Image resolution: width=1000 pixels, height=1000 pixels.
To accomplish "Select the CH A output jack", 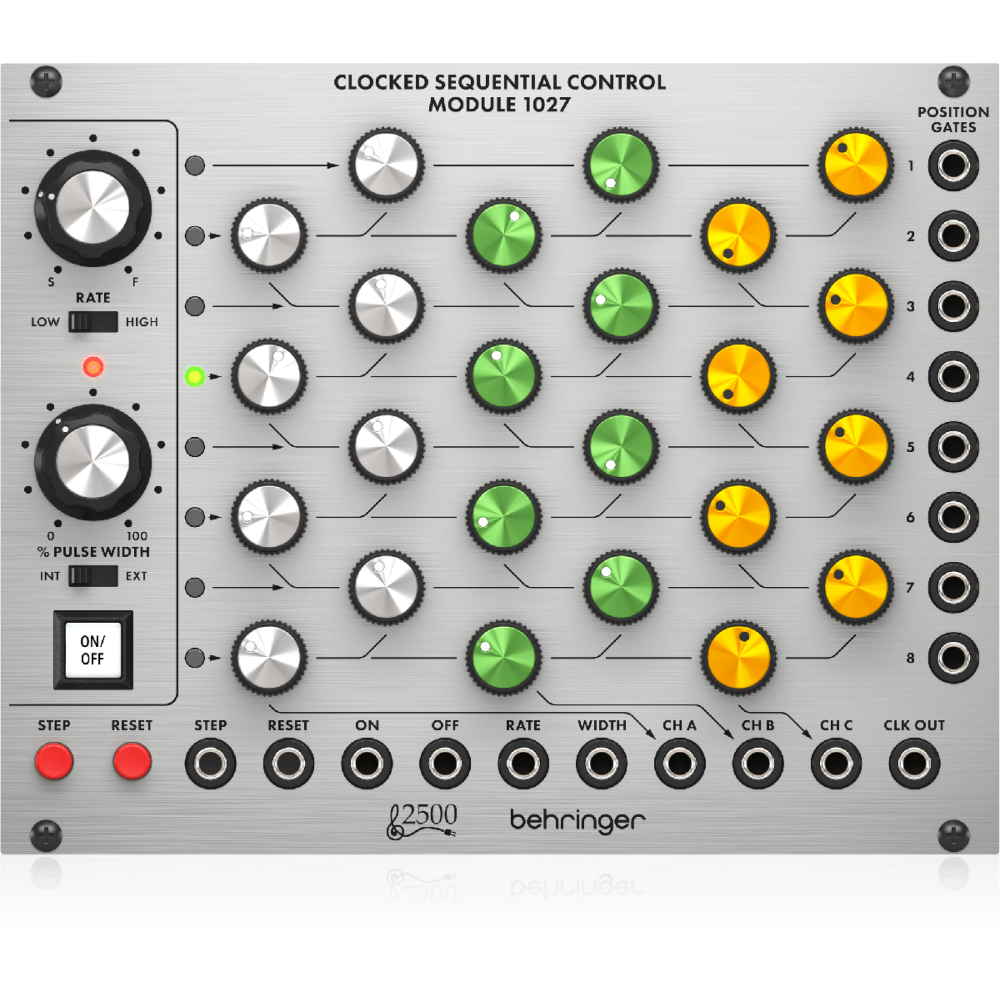I will pyautogui.click(x=680, y=762).
